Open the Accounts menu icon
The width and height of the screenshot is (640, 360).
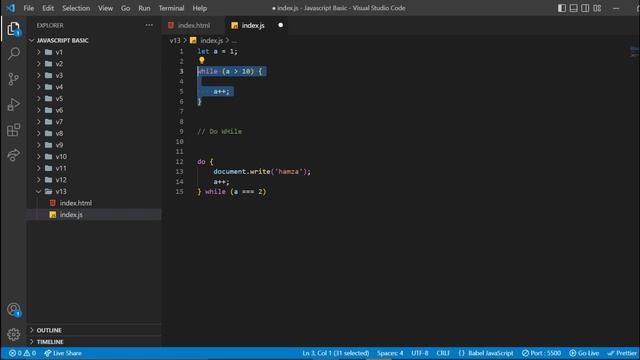coord(13,310)
